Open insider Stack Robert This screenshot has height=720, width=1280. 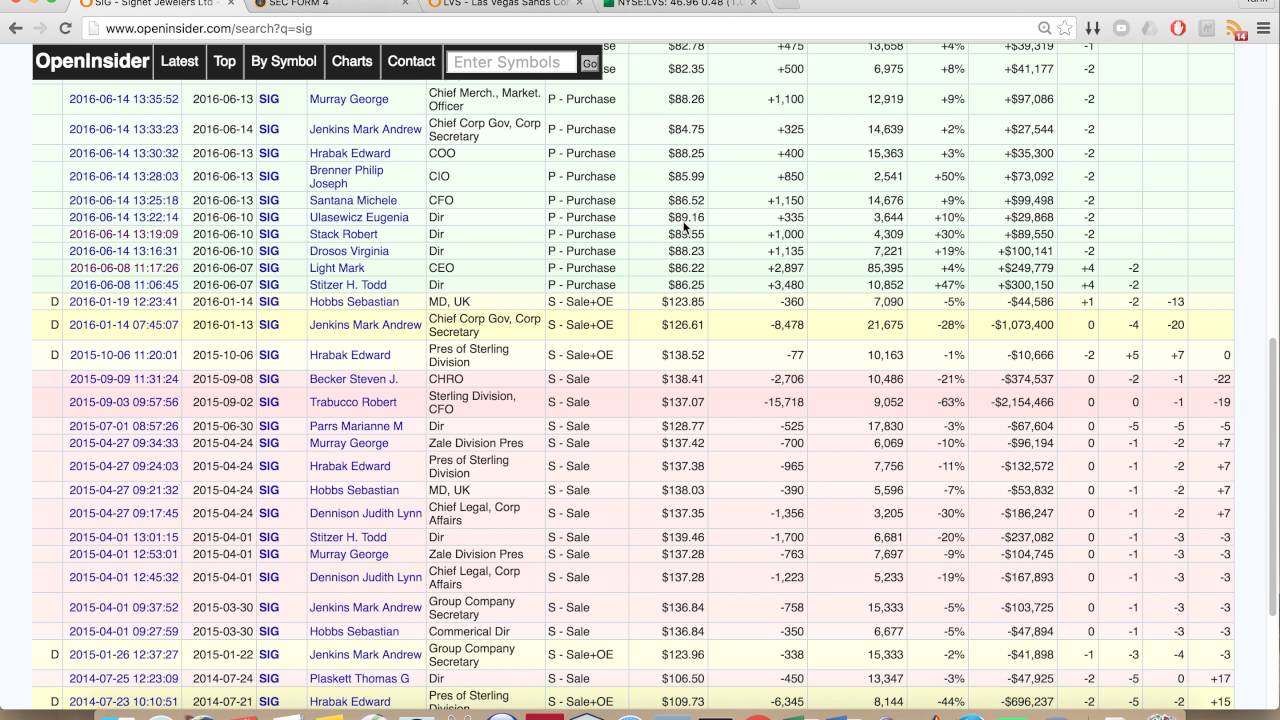[343, 234]
